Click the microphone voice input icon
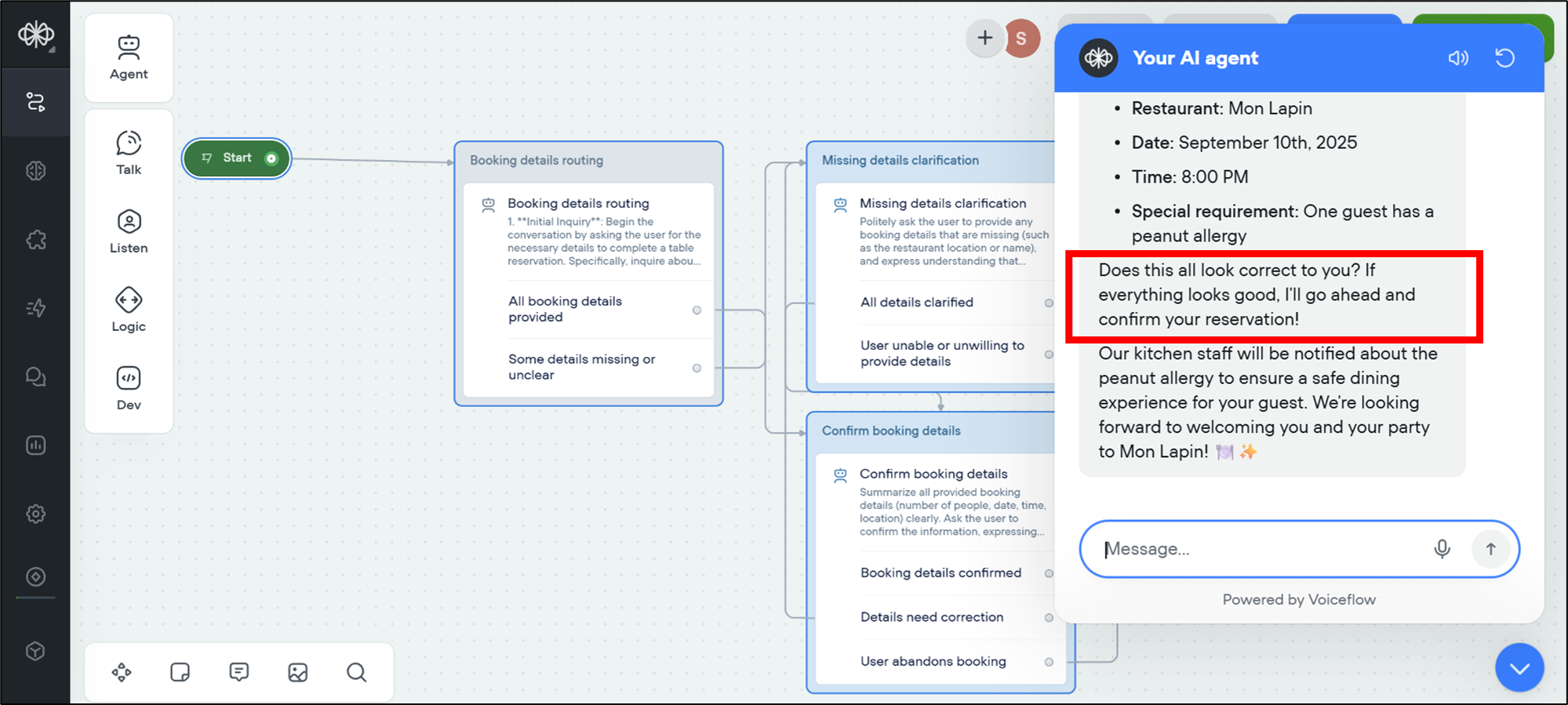 coord(1442,549)
